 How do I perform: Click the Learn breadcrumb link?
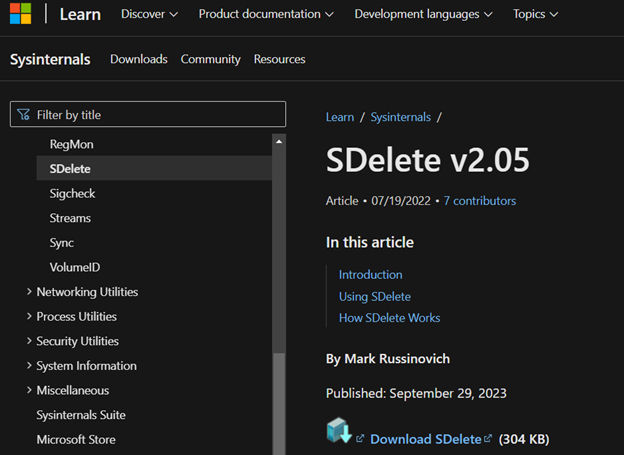click(x=340, y=117)
